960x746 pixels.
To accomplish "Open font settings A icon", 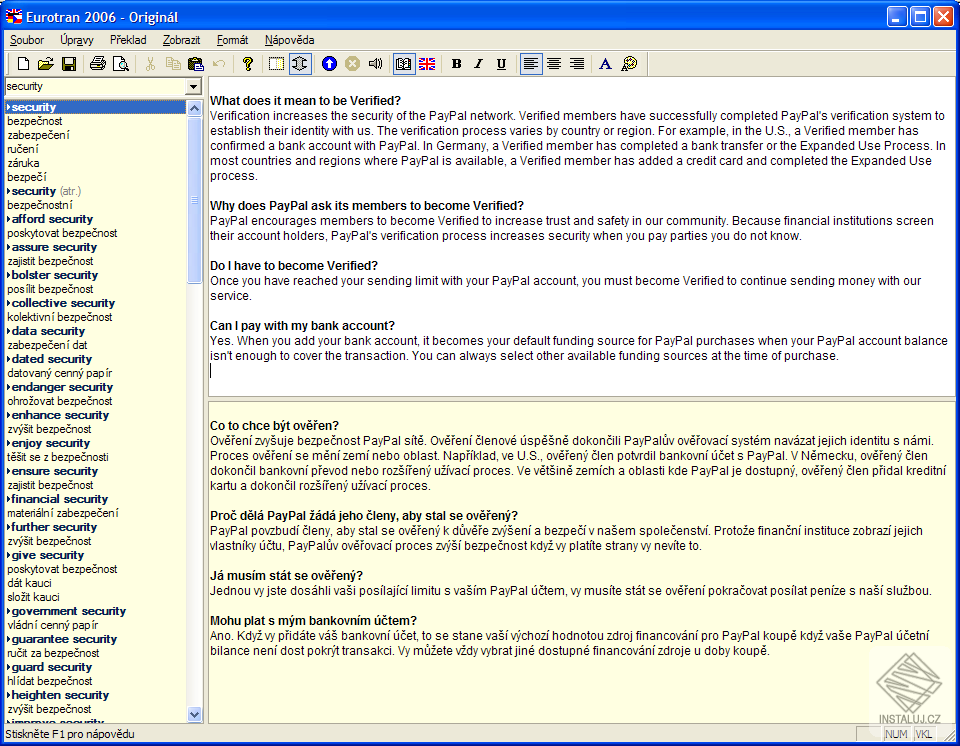I will pyautogui.click(x=606, y=64).
